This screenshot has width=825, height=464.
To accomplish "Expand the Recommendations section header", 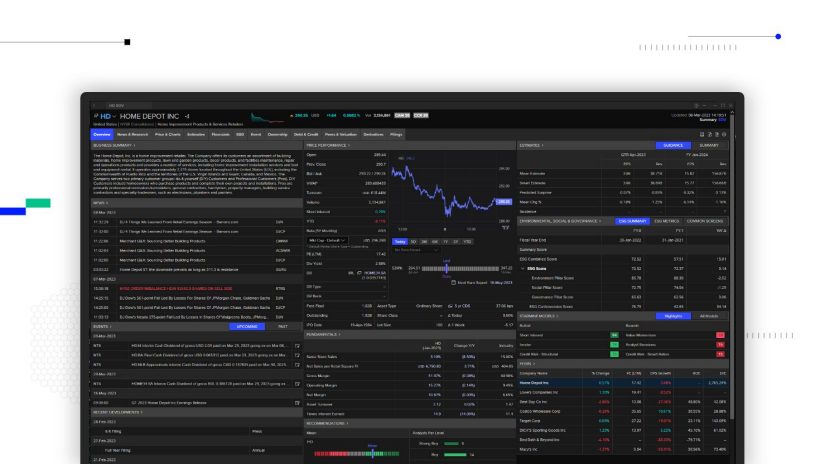I will click(327, 423).
